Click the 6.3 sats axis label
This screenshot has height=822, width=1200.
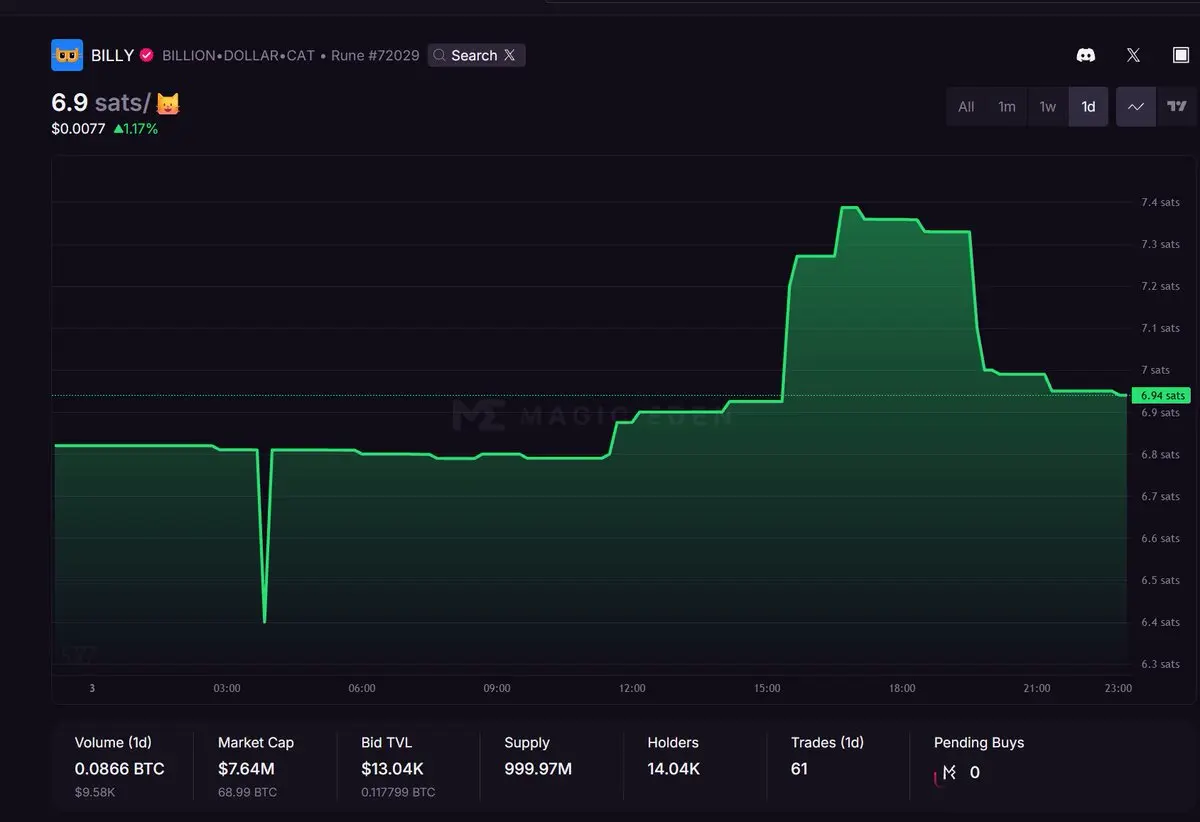[1160, 664]
